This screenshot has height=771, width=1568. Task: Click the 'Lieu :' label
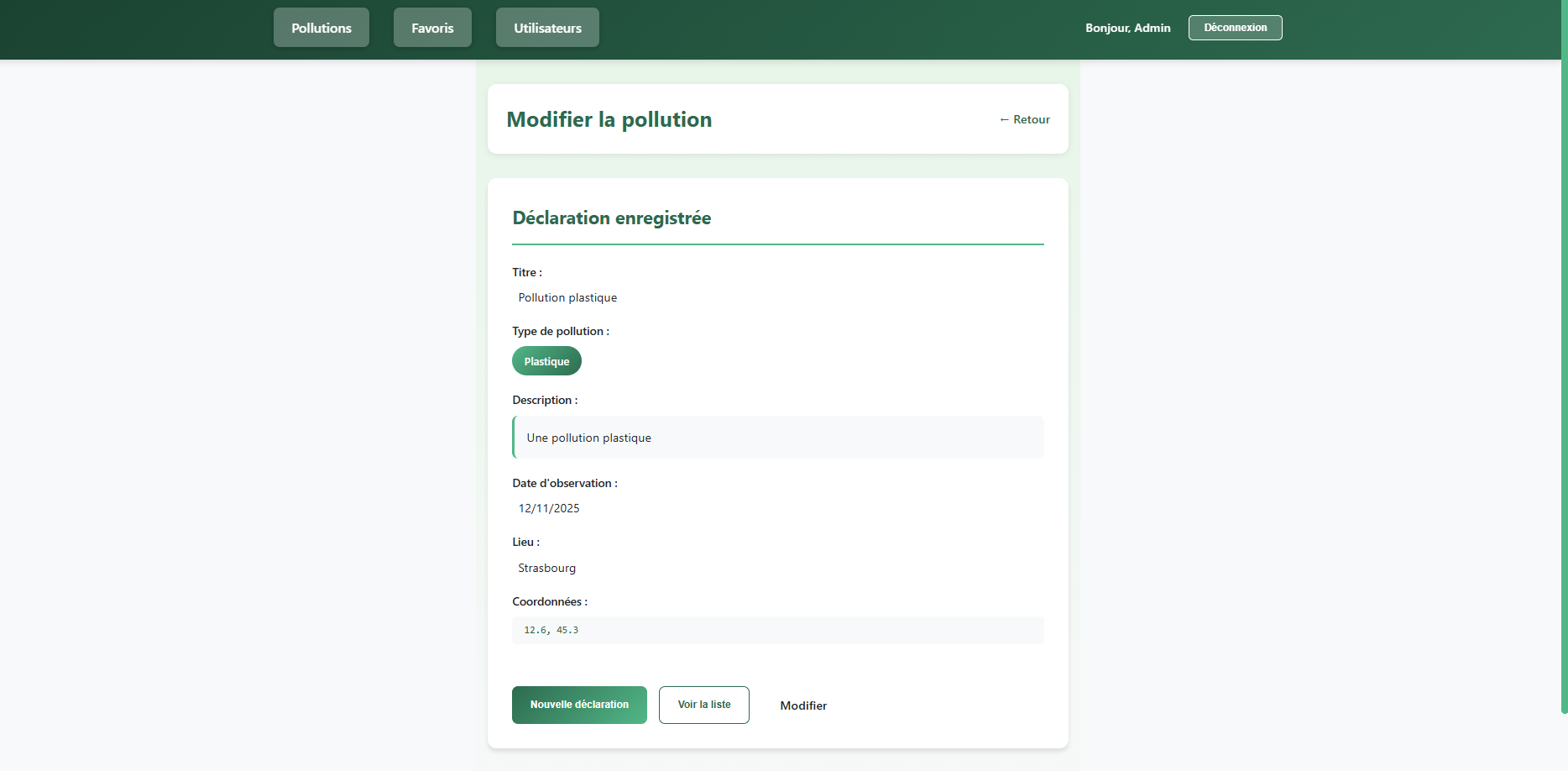click(x=526, y=542)
